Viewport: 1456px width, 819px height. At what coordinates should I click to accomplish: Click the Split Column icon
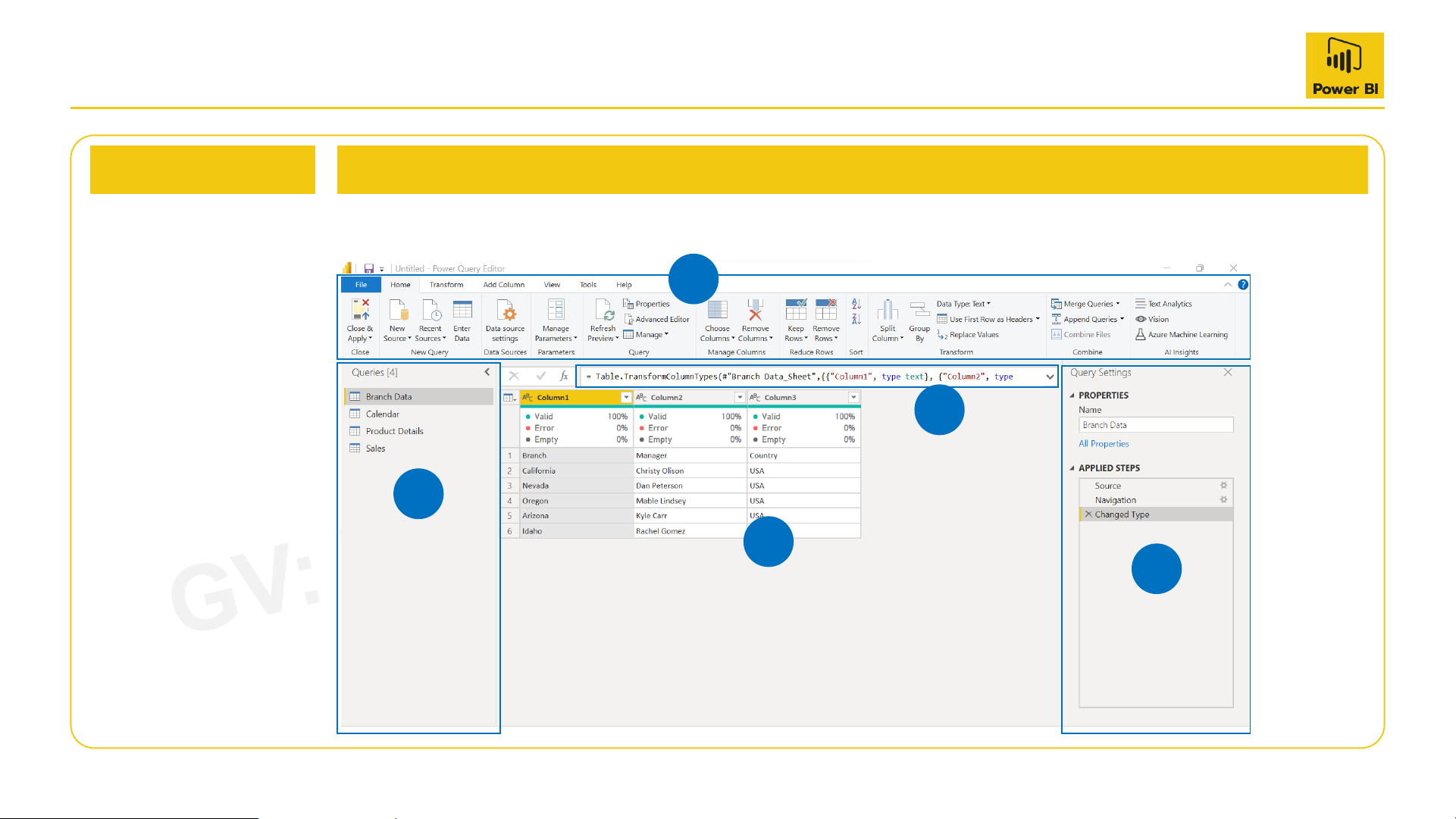point(888,310)
